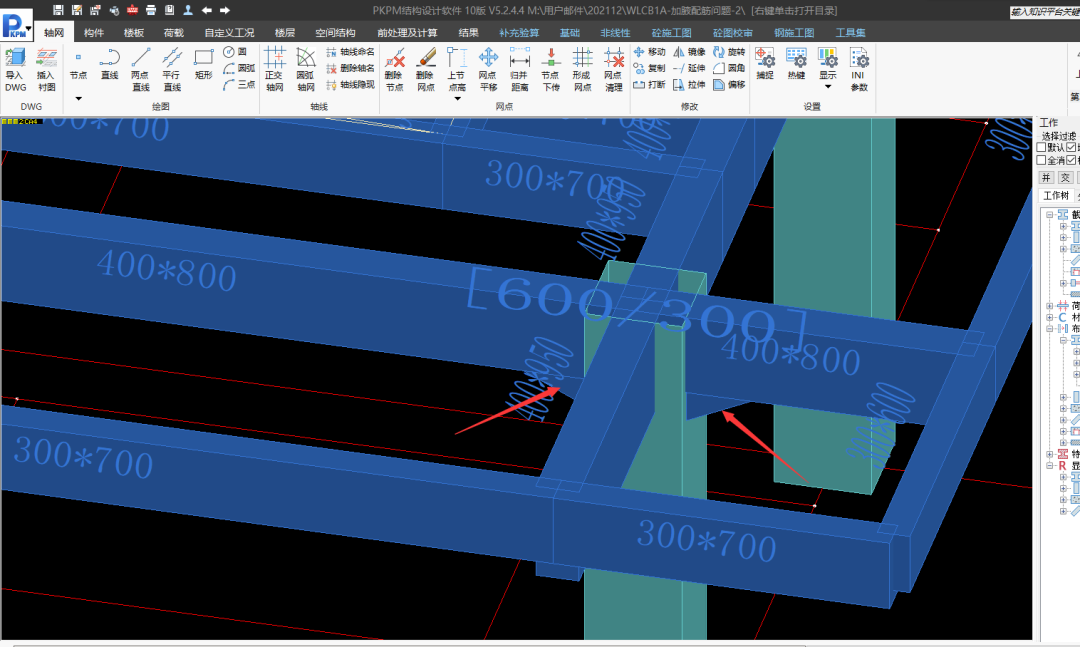Open dropdown arrow under 节点 tool
This screenshot has height=647, width=1080.
pos(79,99)
